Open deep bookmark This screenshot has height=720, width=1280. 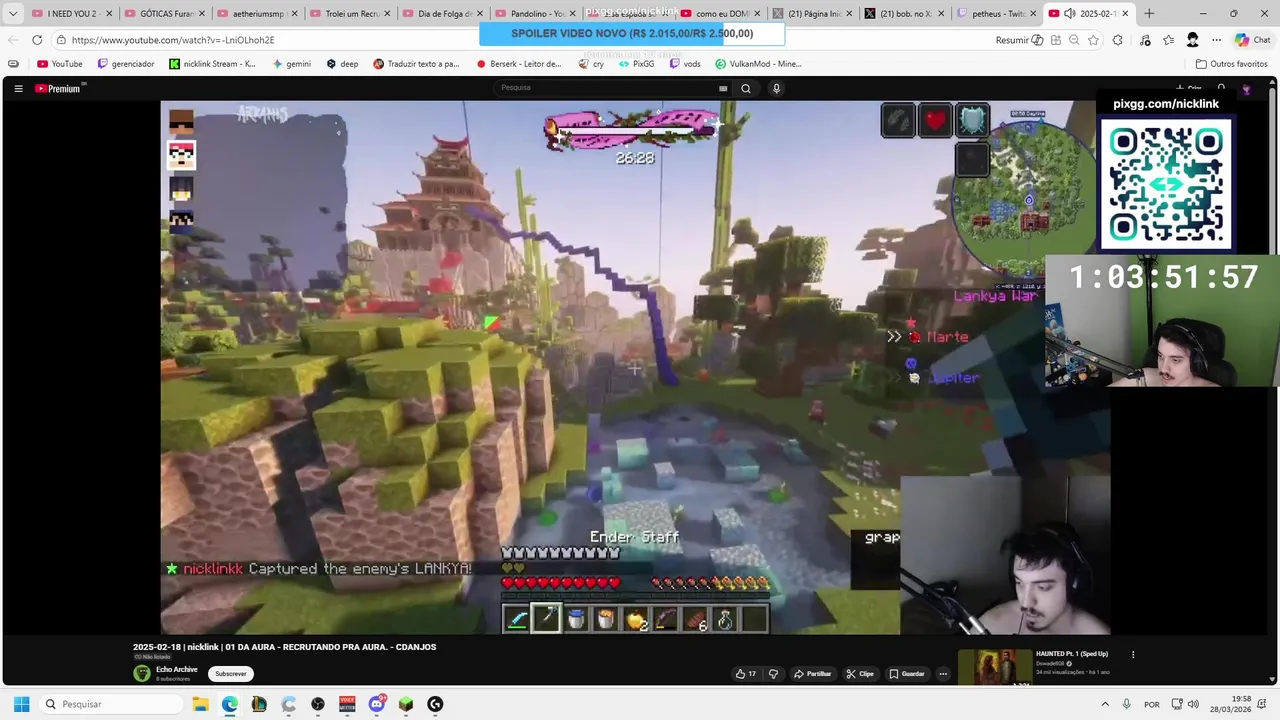pos(342,64)
